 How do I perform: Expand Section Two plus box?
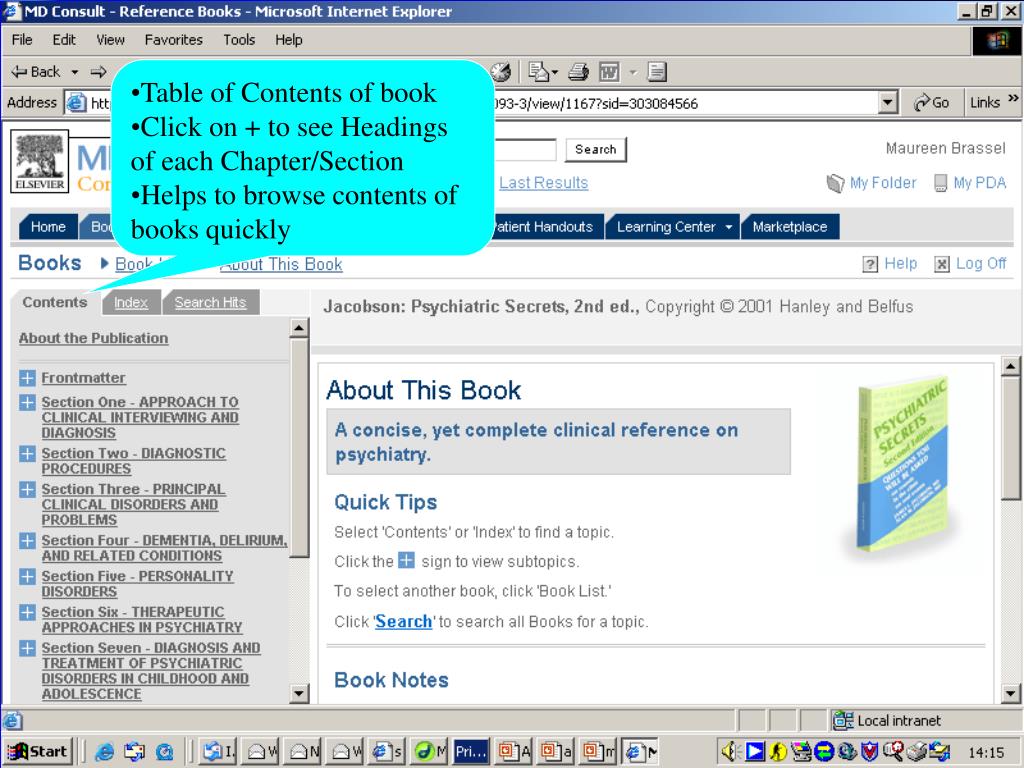pyautogui.click(x=27, y=453)
